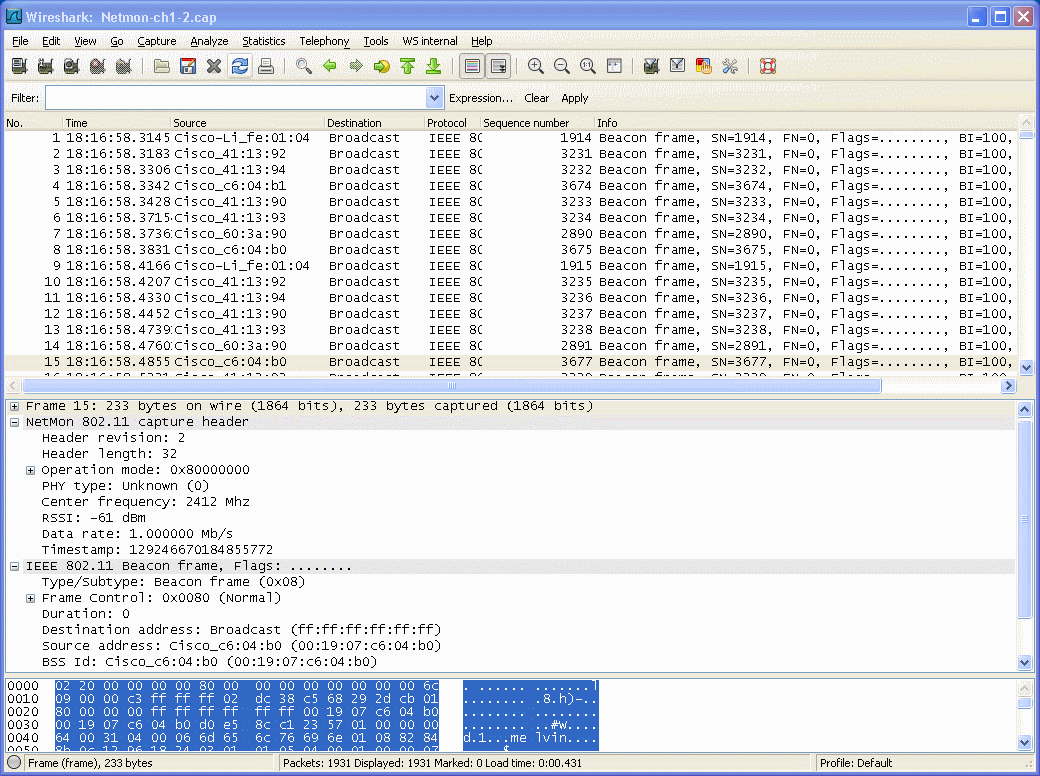1040x776 pixels.
Task: Close this capture file X icon
Action: click(214, 66)
